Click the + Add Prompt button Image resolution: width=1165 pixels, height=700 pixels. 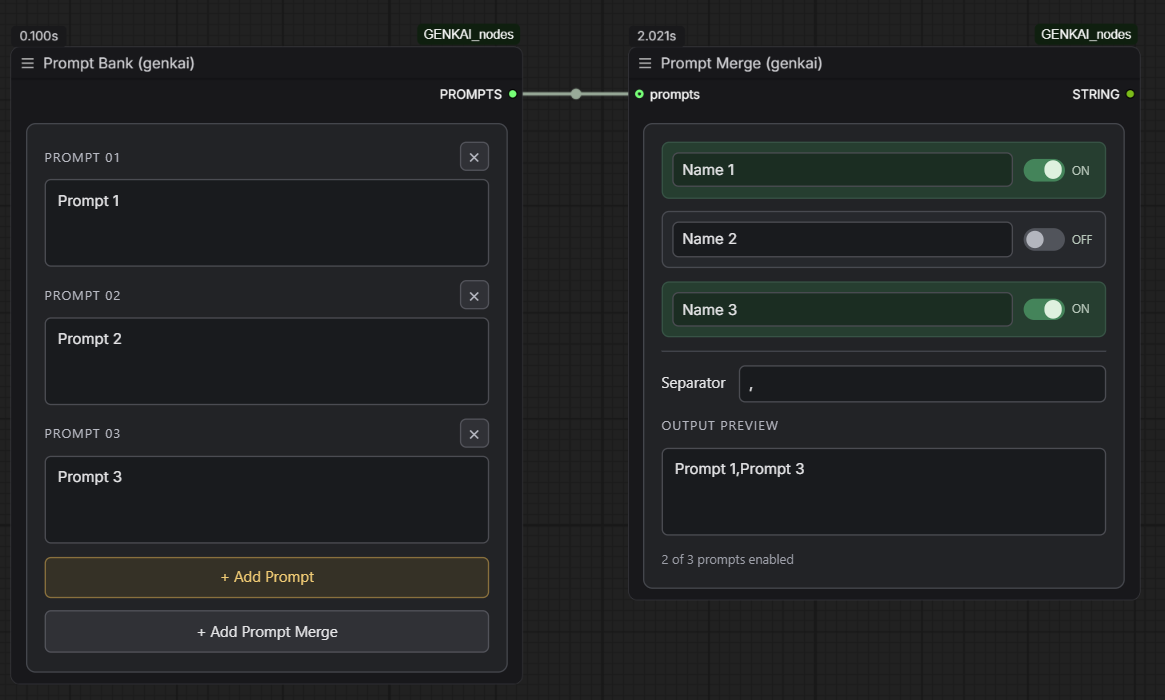coord(267,577)
